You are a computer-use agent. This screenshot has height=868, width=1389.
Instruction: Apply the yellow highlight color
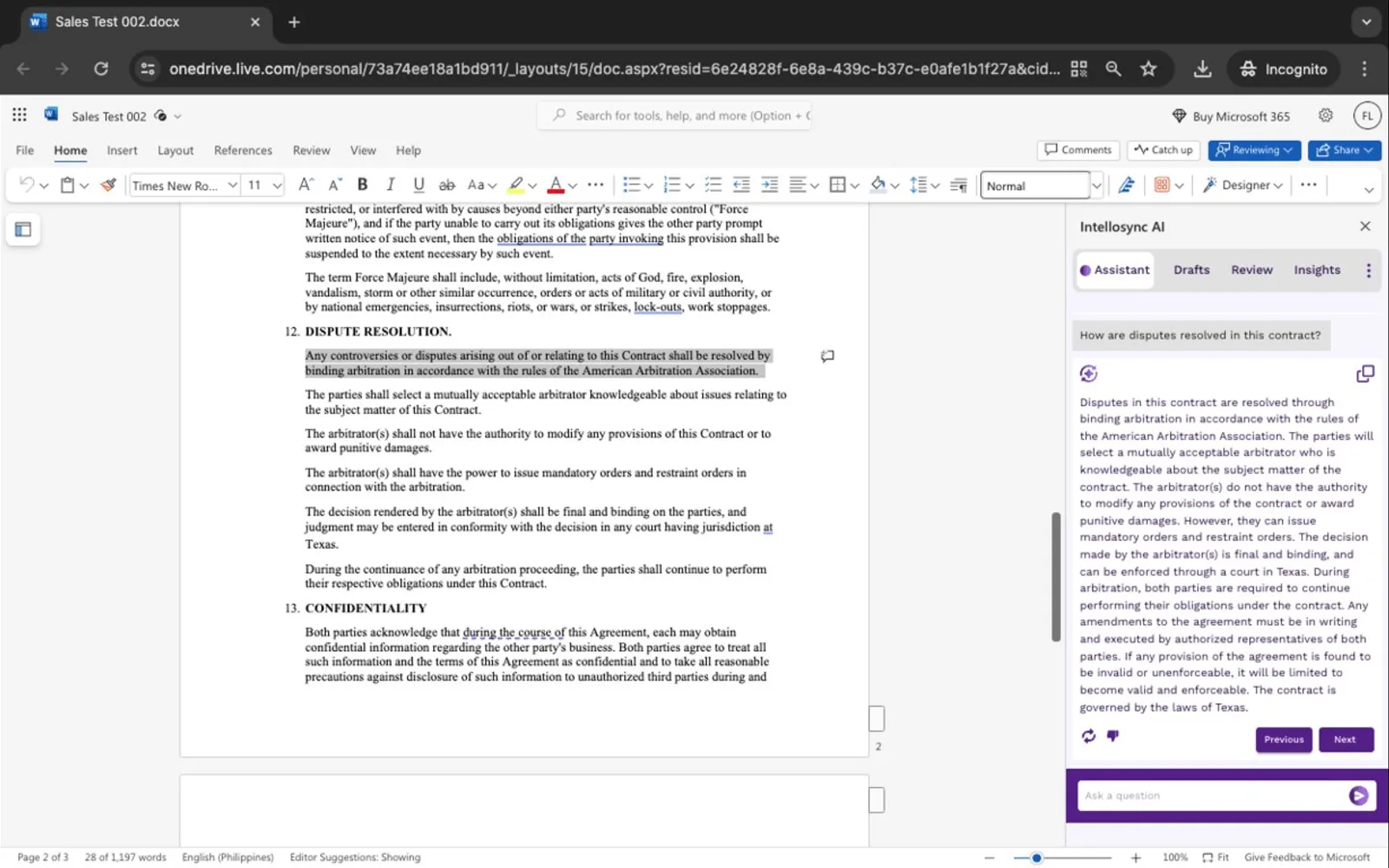[x=516, y=185]
